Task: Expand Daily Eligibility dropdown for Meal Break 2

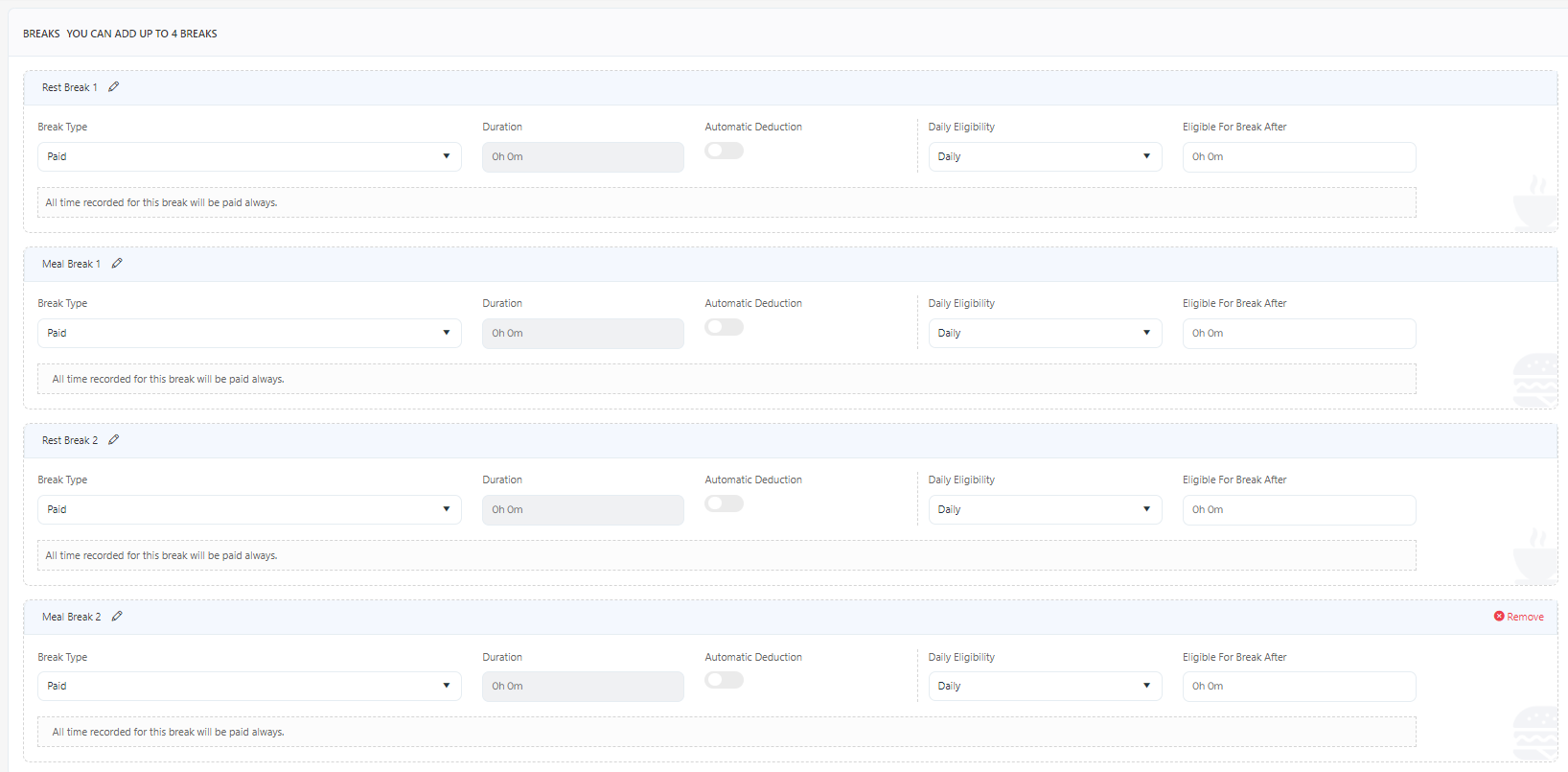Action: (1045, 687)
